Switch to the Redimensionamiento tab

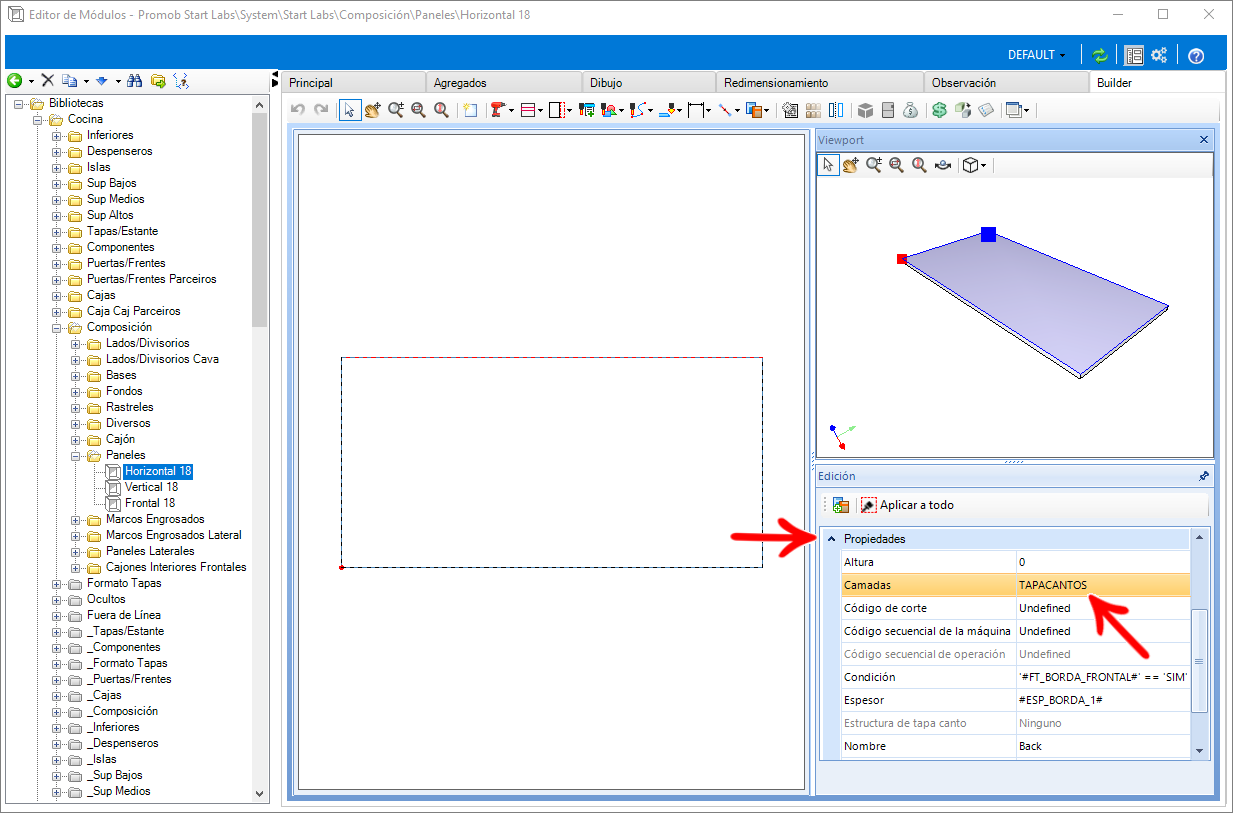(819, 83)
